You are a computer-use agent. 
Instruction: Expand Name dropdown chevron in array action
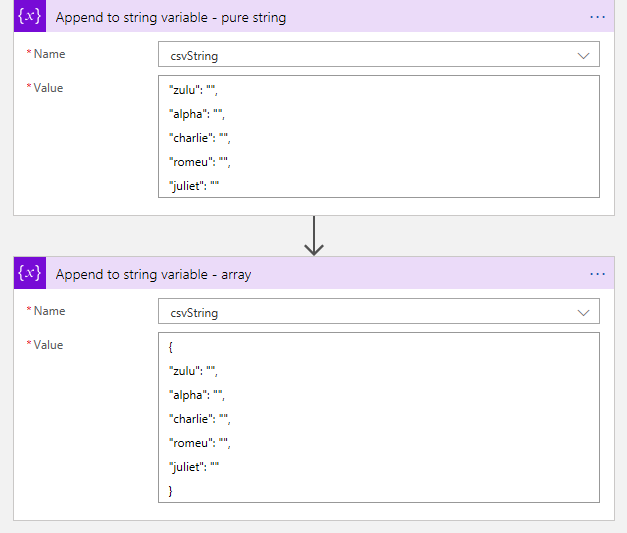tap(584, 312)
